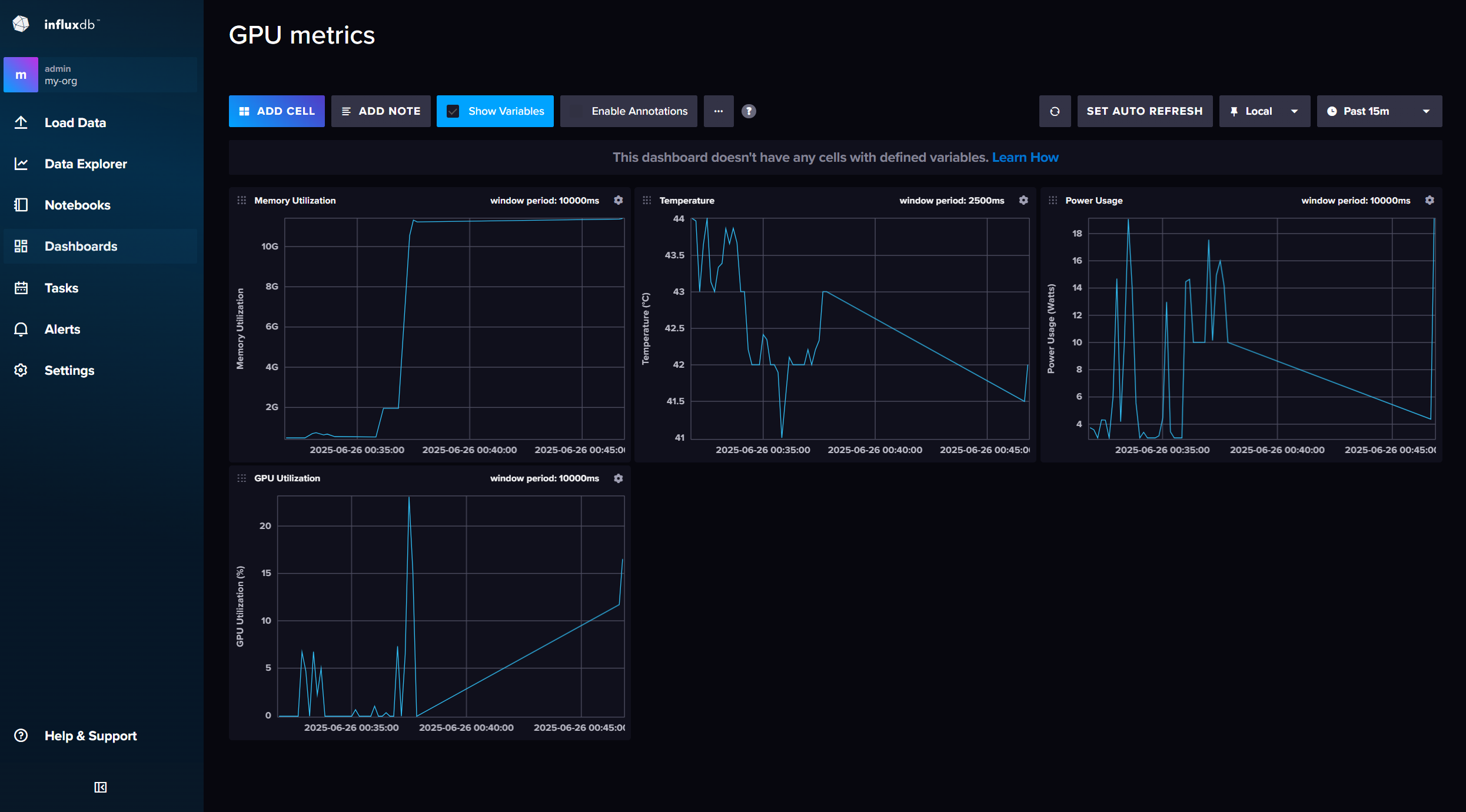This screenshot has height=812, width=1466.
Task: Click the question mark help icon
Action: (749, 111)
